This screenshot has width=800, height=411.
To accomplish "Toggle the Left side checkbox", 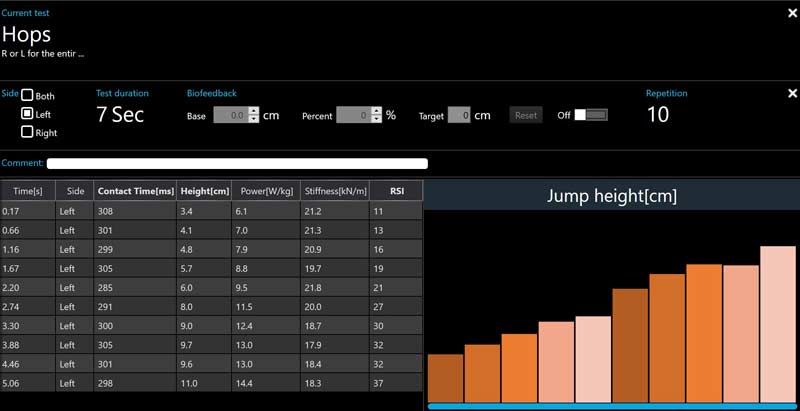I will [x=27, y=114].
